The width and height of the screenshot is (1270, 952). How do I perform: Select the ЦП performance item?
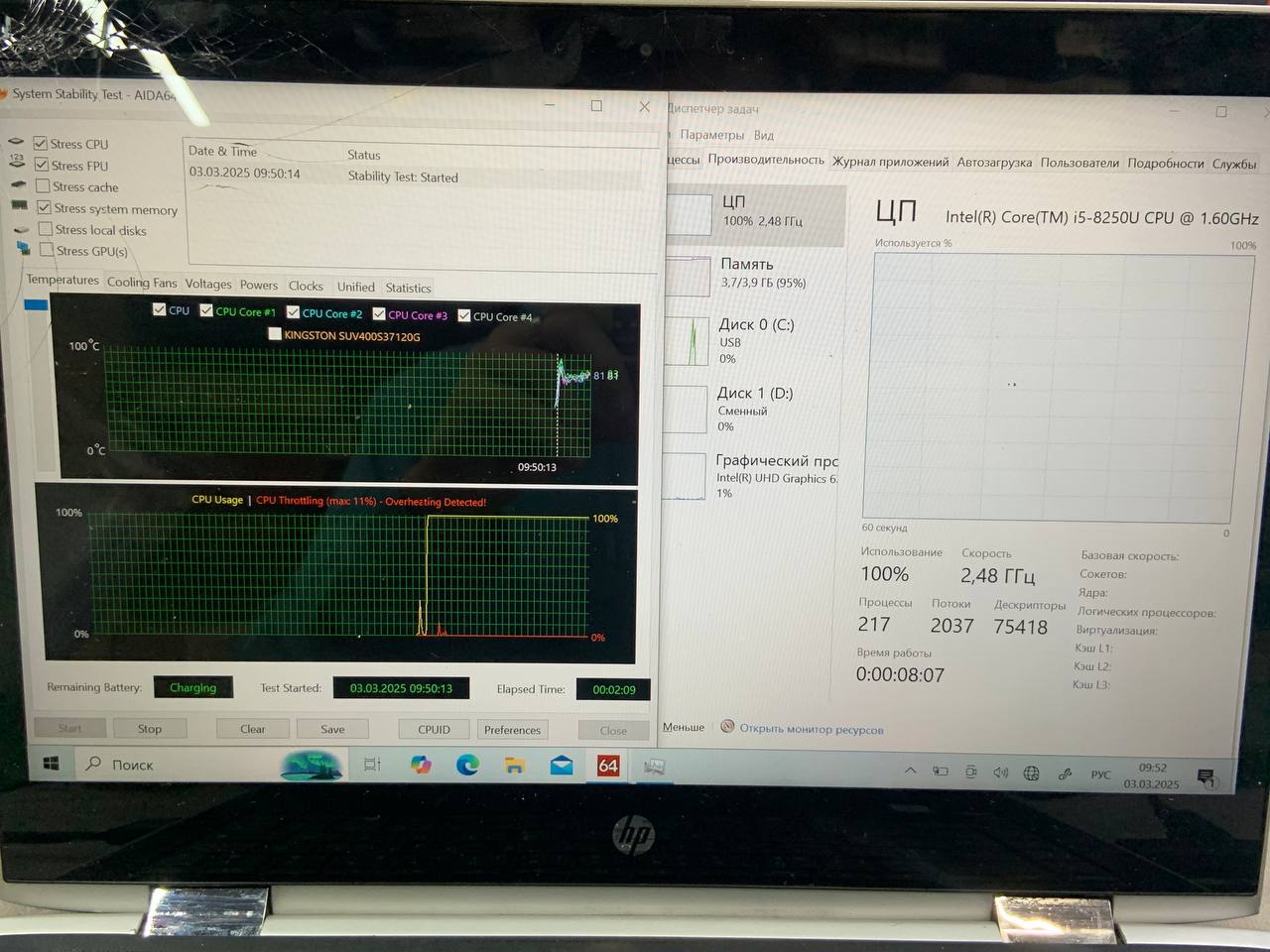click(x=754, y=212)
